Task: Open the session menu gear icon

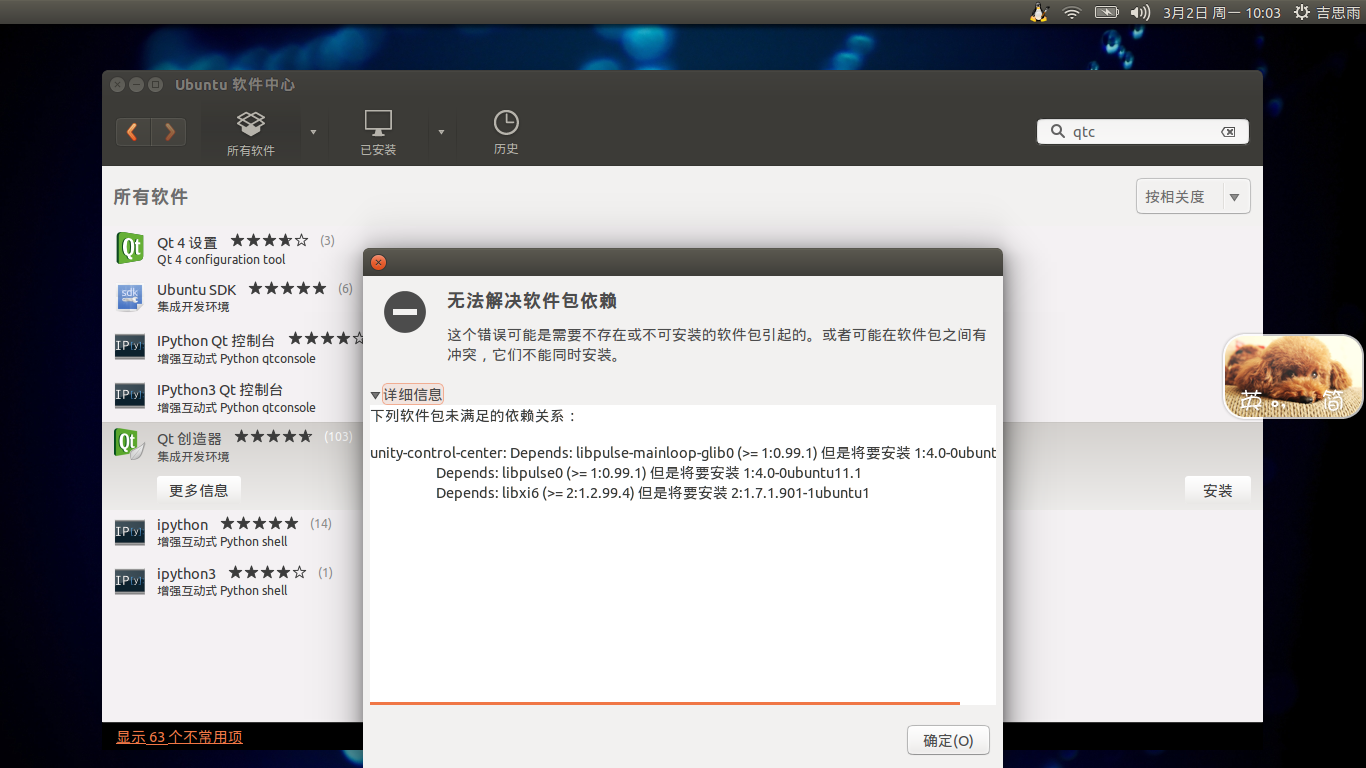Action: (x=1302, y=12)
